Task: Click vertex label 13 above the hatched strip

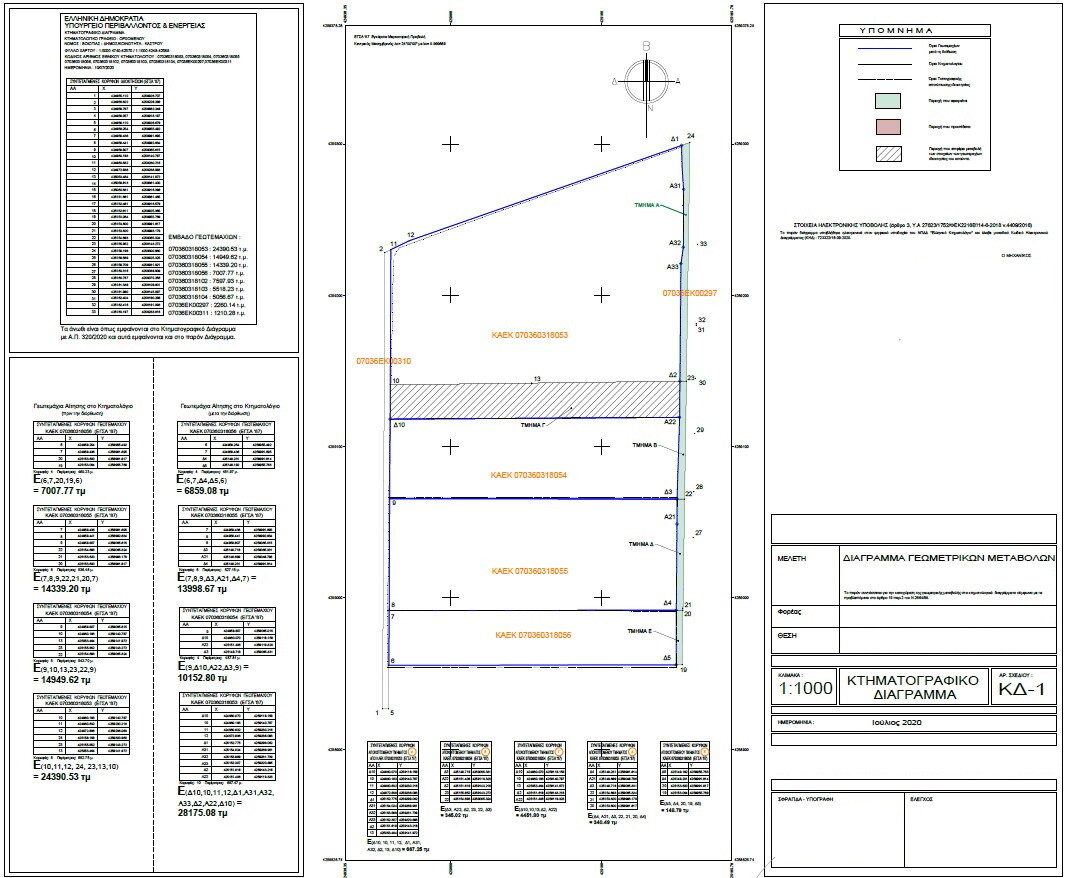Action: click(537, 379)
